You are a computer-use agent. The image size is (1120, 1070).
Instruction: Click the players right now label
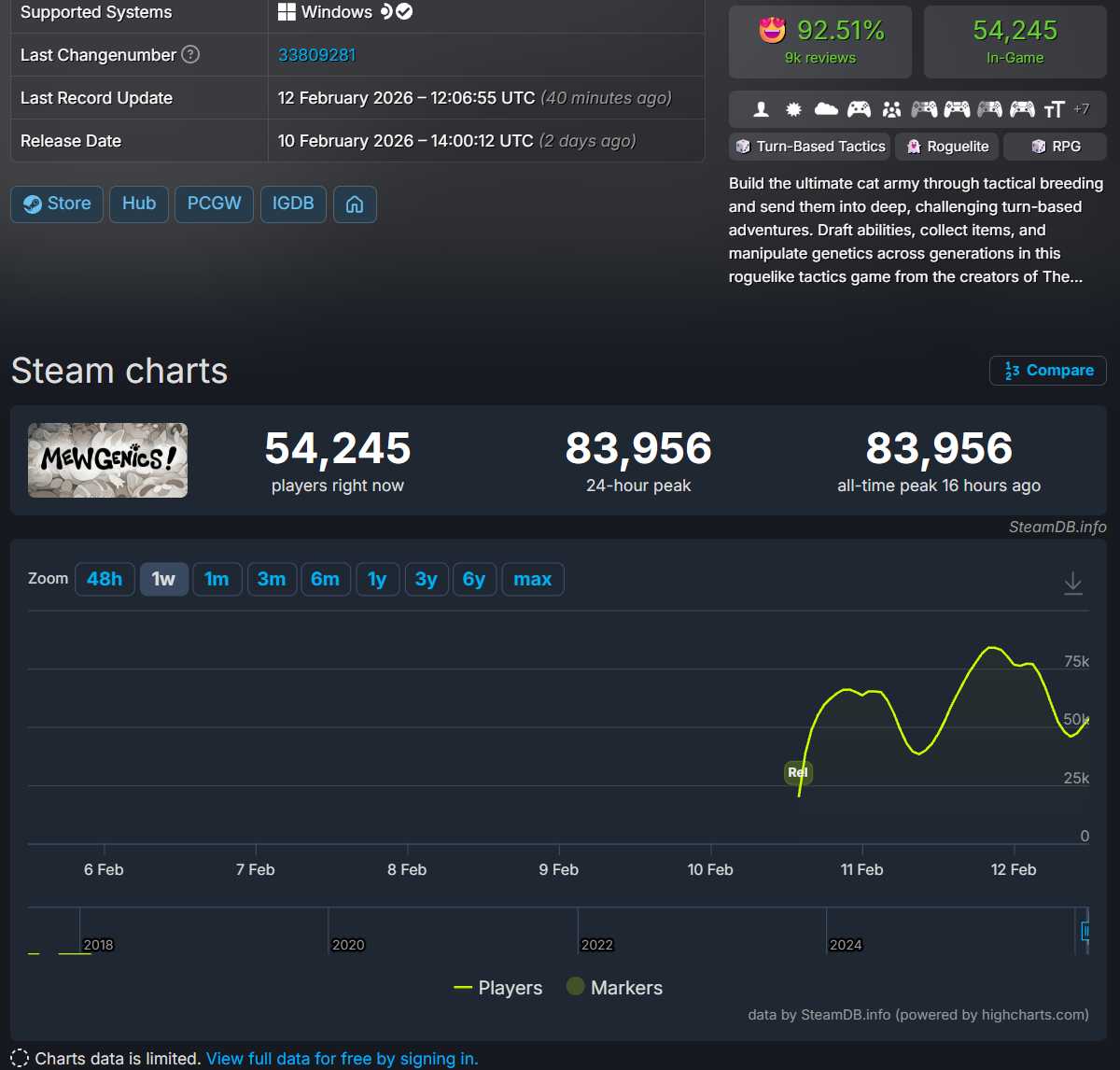tap(338, 486)
